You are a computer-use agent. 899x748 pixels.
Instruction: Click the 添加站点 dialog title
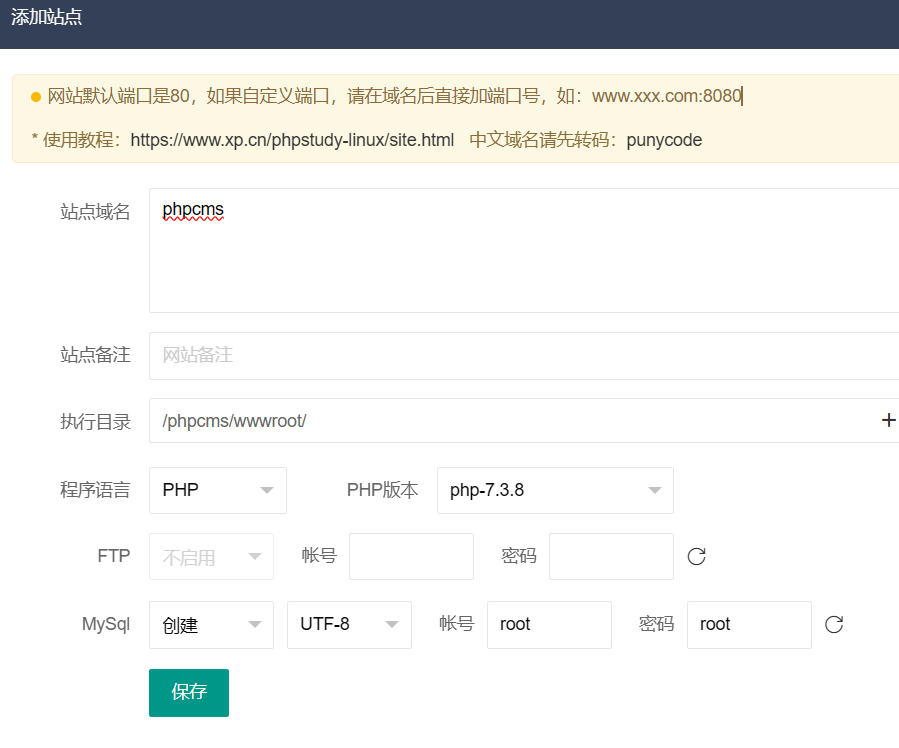pyautogui.click(x=46, y=17)
